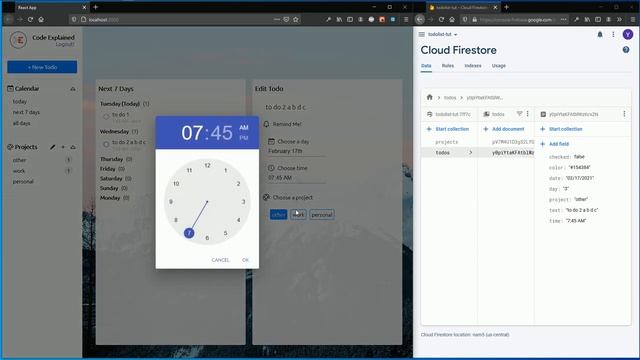Open the todolist-tut project dropdown
Image resolution: width=640 pixels, height=360 pixels.
pos(442,35)
